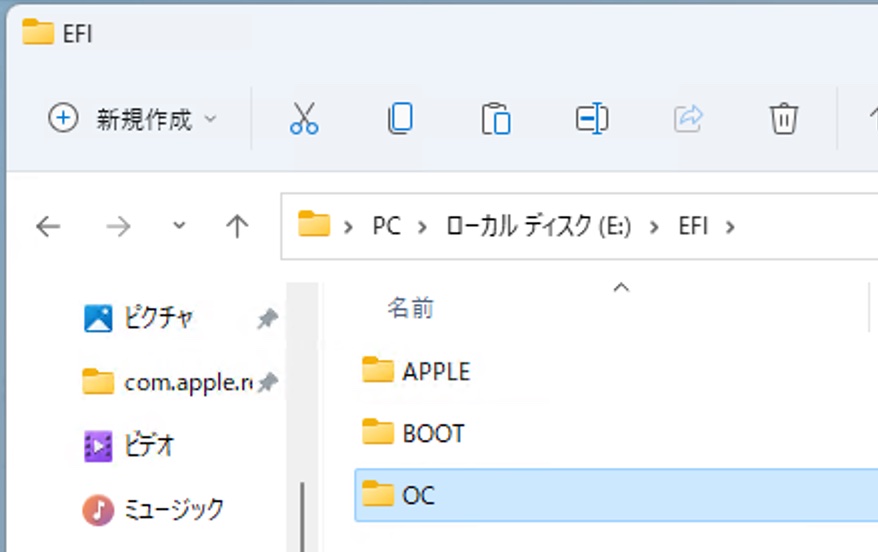Expand chevron after PC in breadcrumb

[422, 227]
